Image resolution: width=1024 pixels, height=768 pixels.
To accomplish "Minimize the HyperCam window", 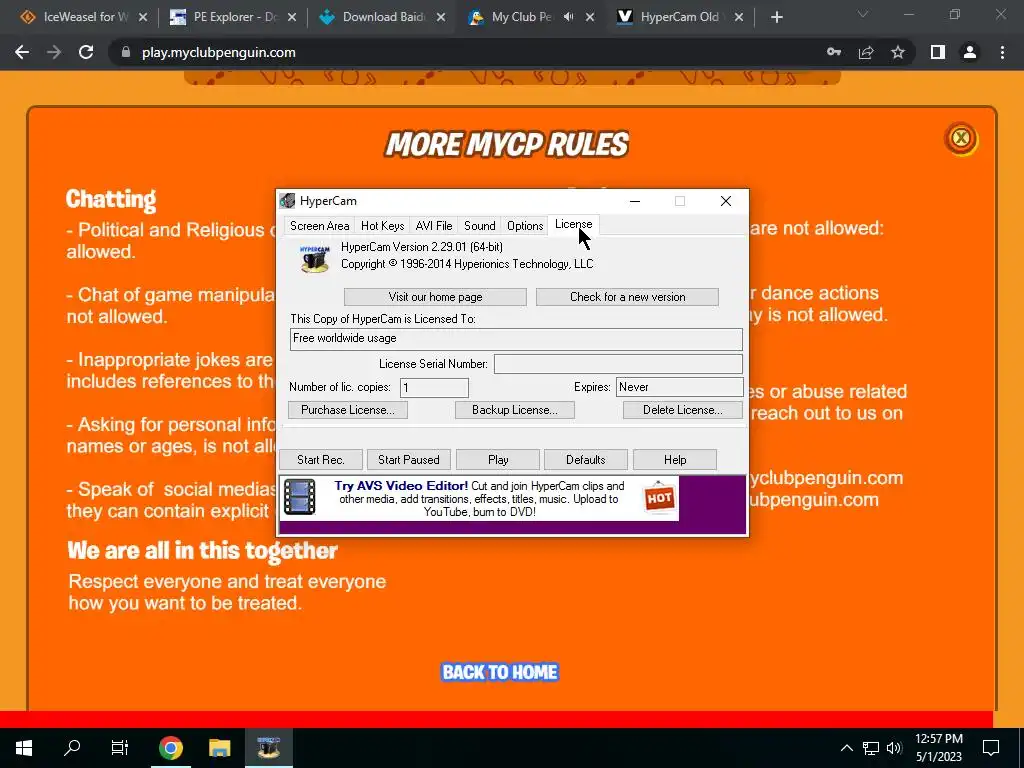I will click(635, 201).
